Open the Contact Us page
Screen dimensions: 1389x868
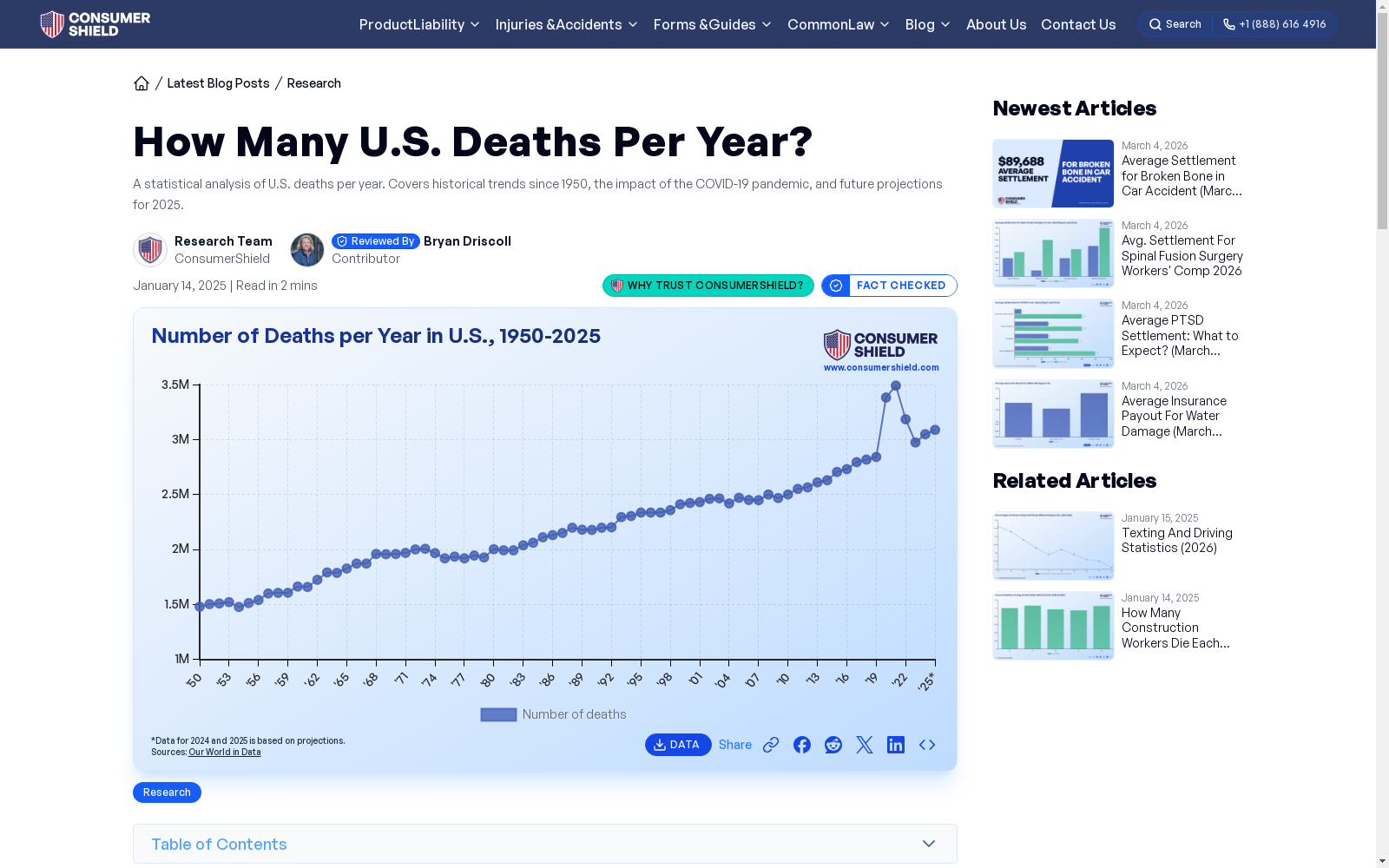click(x=1078, y=24)
